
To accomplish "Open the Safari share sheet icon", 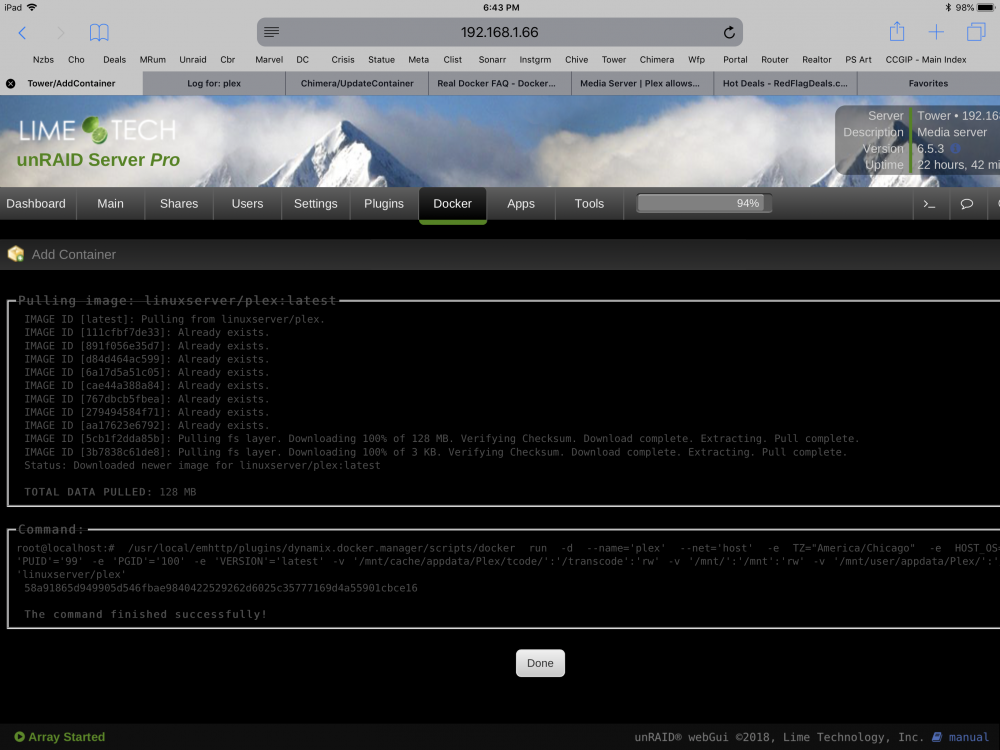I will point(897,31).
